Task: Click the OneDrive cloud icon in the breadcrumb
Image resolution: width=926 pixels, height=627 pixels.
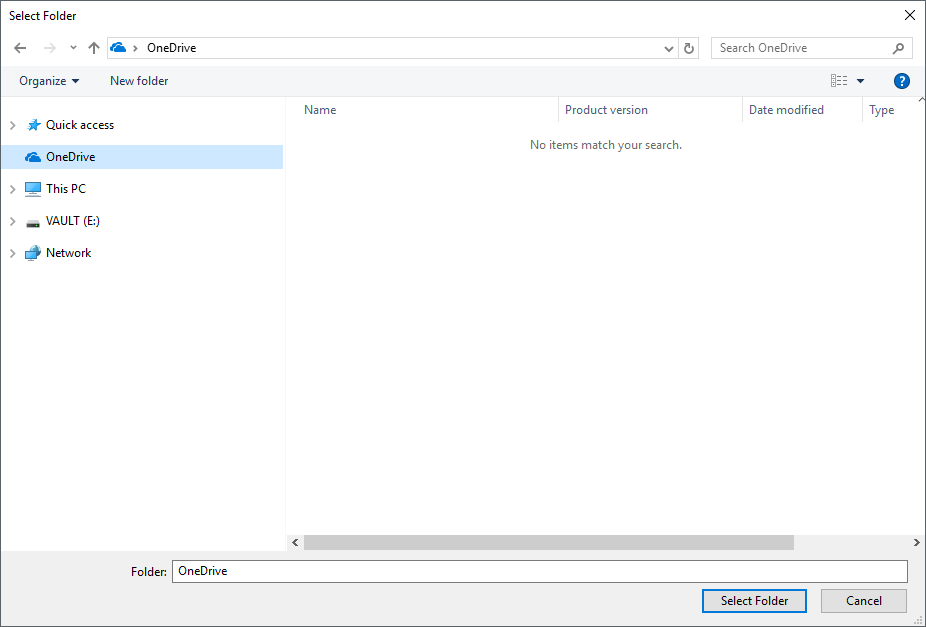Action: [x=117, y=47]
